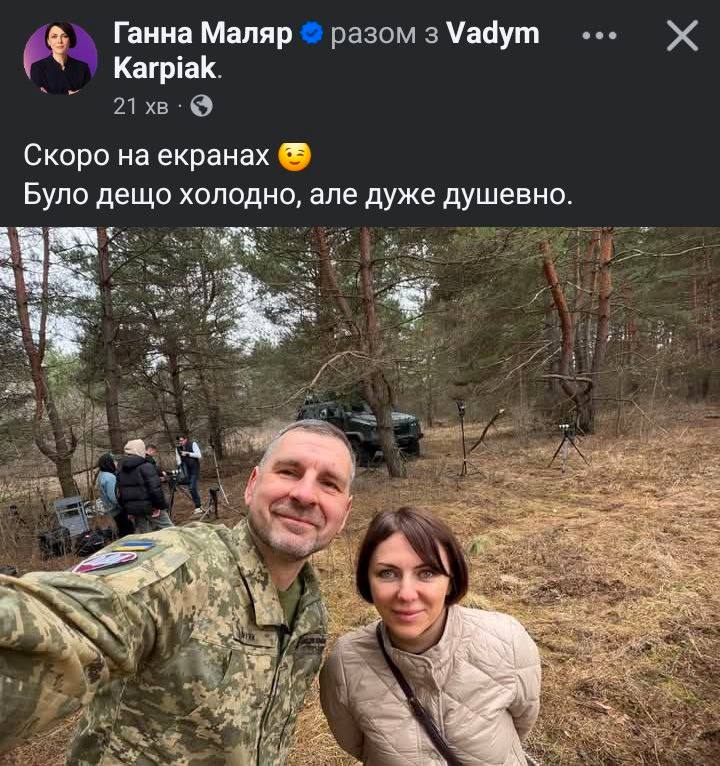Select the text Скоро на екранах

tap(146, 156)
